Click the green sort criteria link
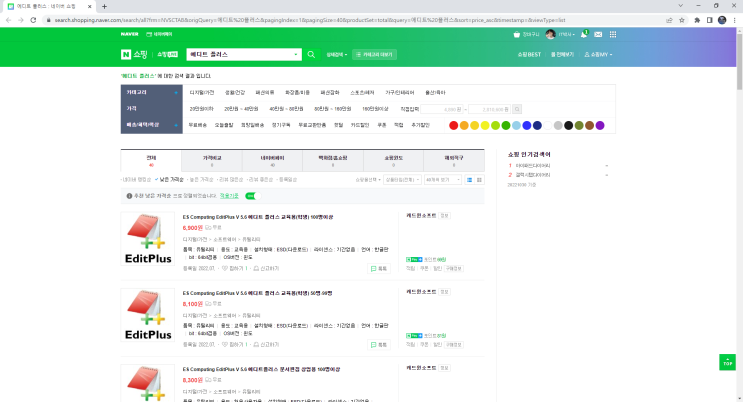 coord(229,196)
